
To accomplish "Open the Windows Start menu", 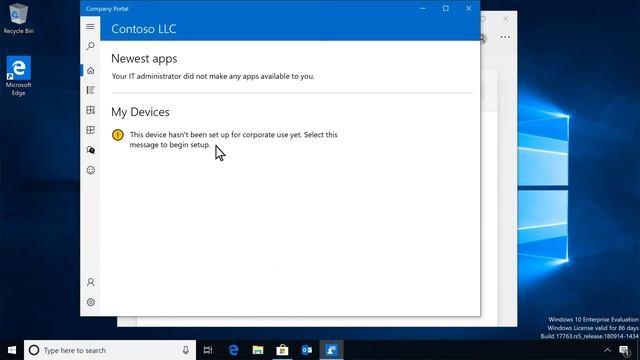I will click(12, 350).
